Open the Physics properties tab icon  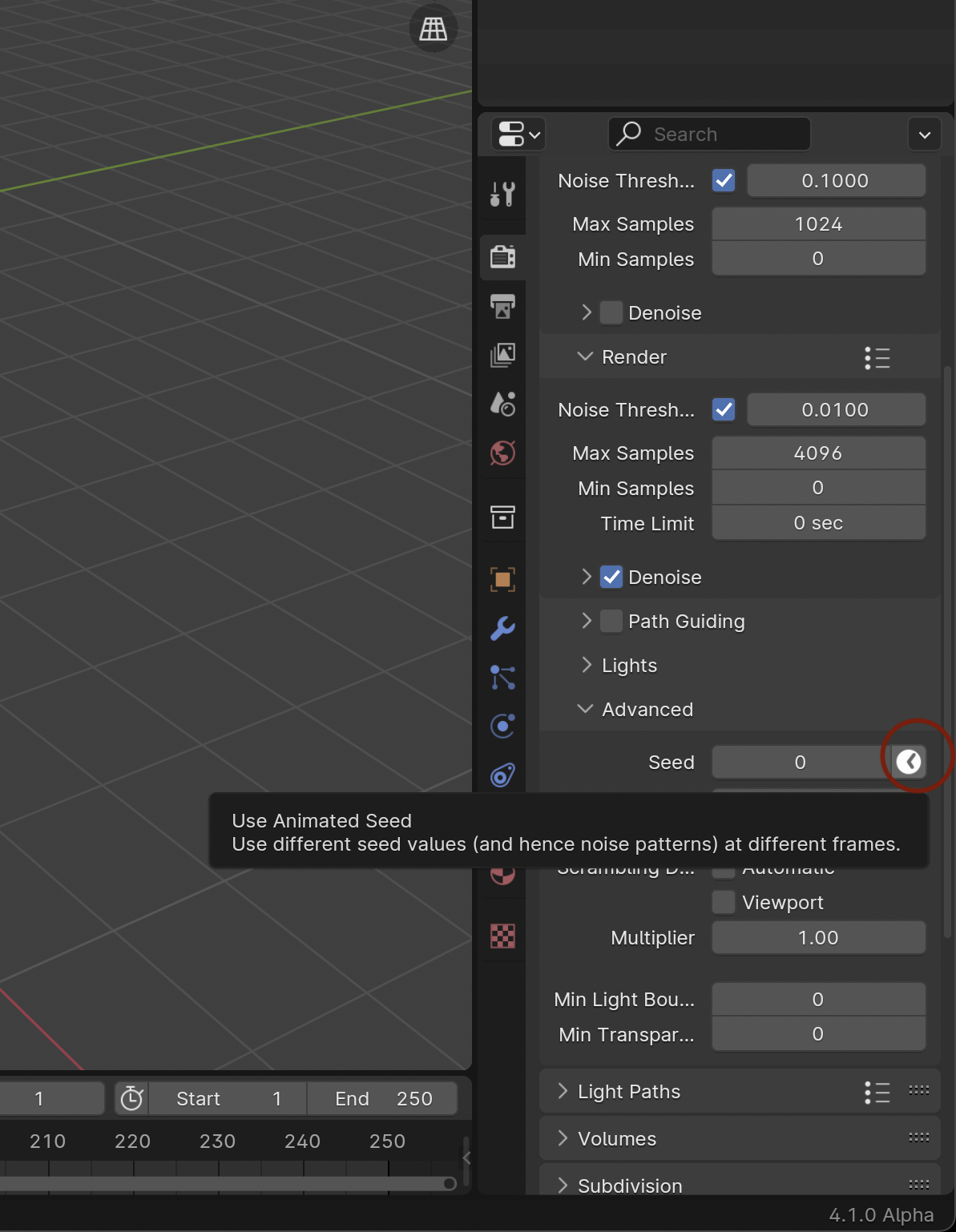coord(502,727)
